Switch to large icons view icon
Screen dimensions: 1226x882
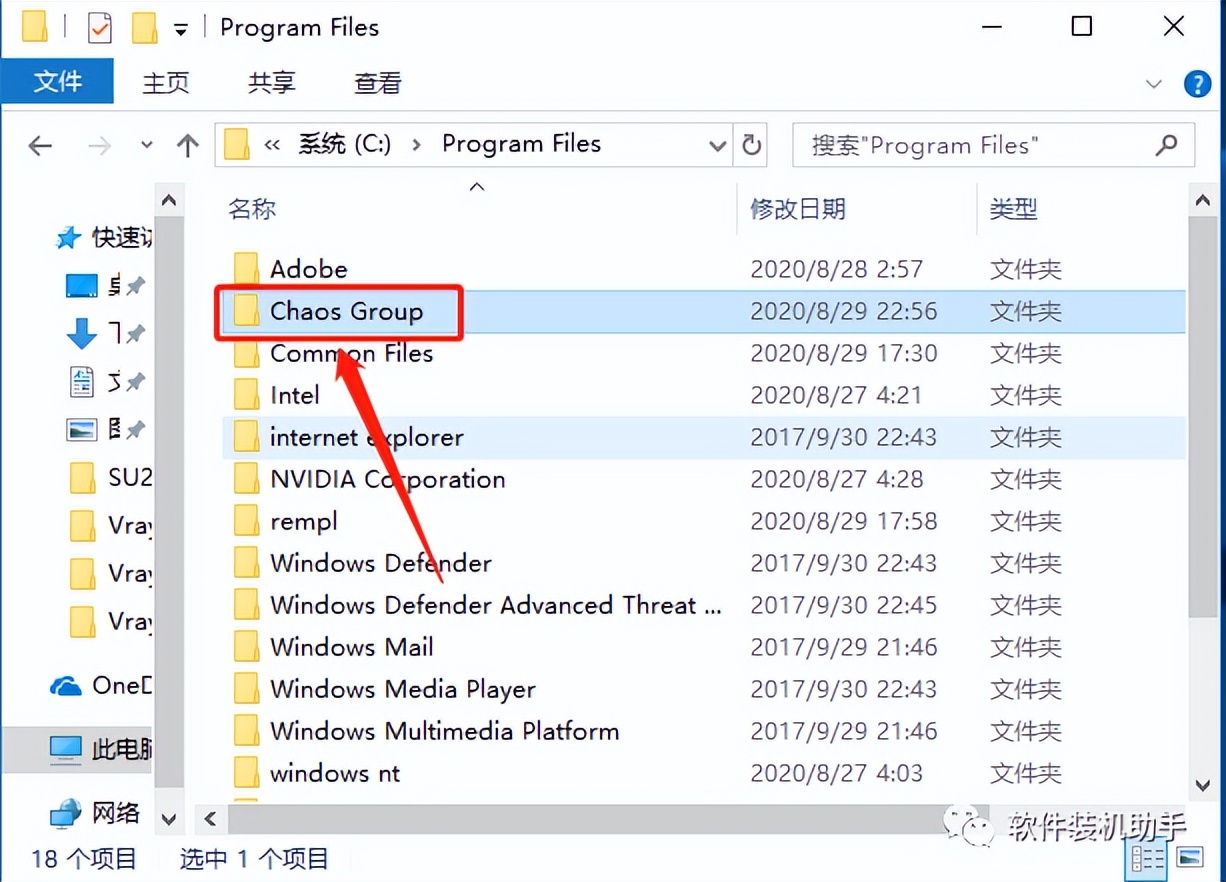click(x=1189, y=858)
